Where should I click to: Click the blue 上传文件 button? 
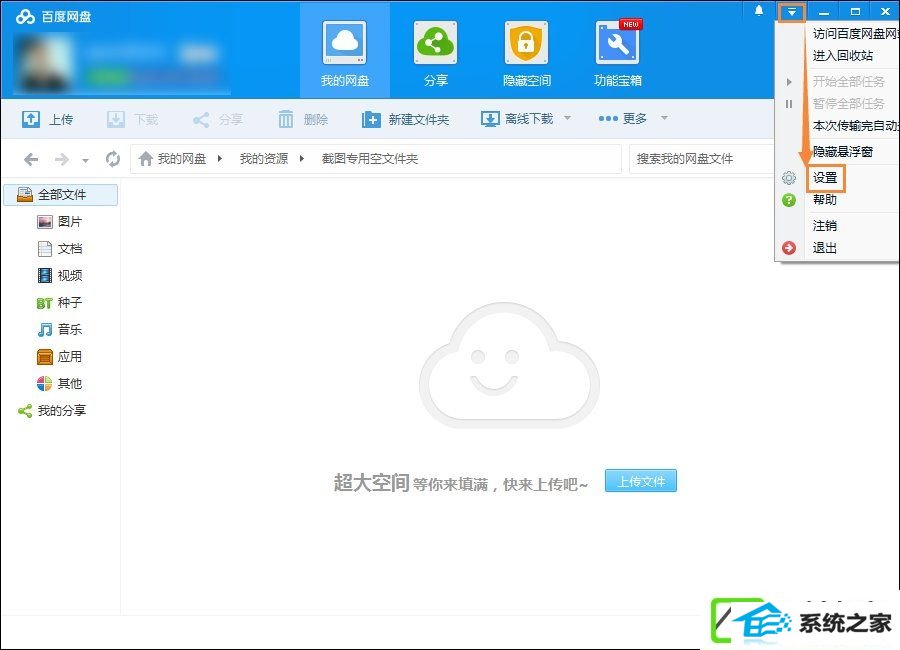tap(641, 481)
